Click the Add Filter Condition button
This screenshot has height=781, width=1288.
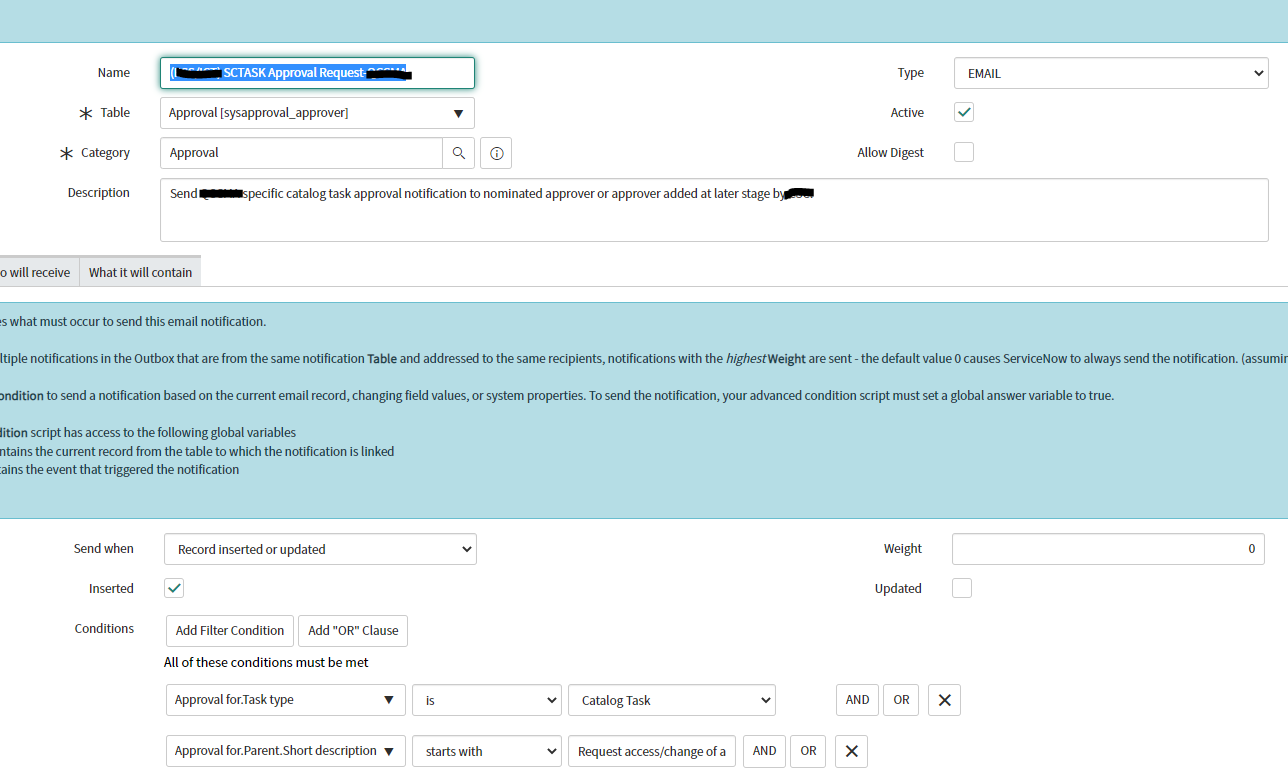[230, 631]
